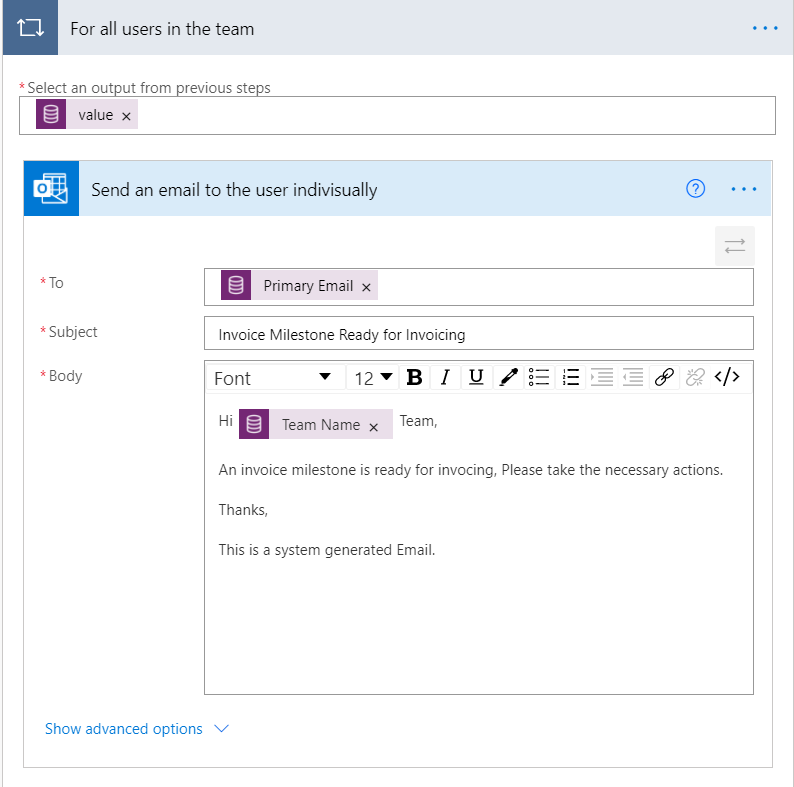Remove the value token
Screen dimensions: 794x787
126,116
